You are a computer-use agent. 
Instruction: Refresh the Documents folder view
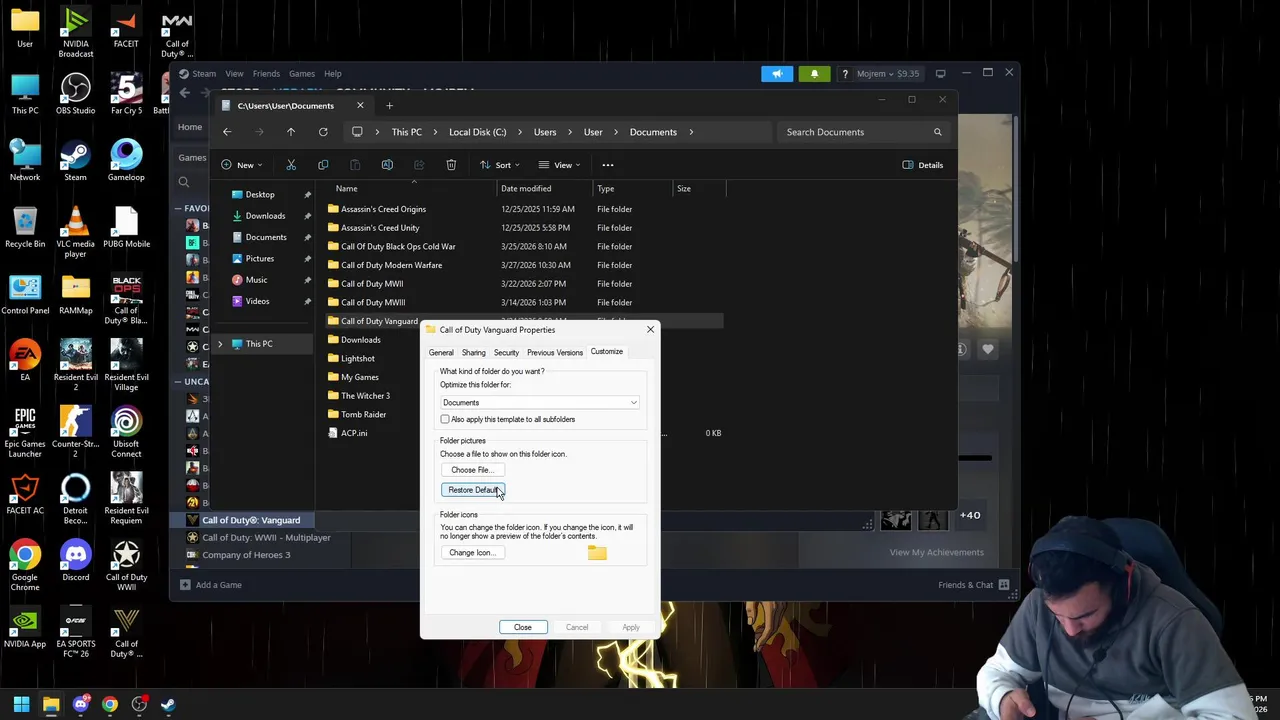tap(323, 132)
